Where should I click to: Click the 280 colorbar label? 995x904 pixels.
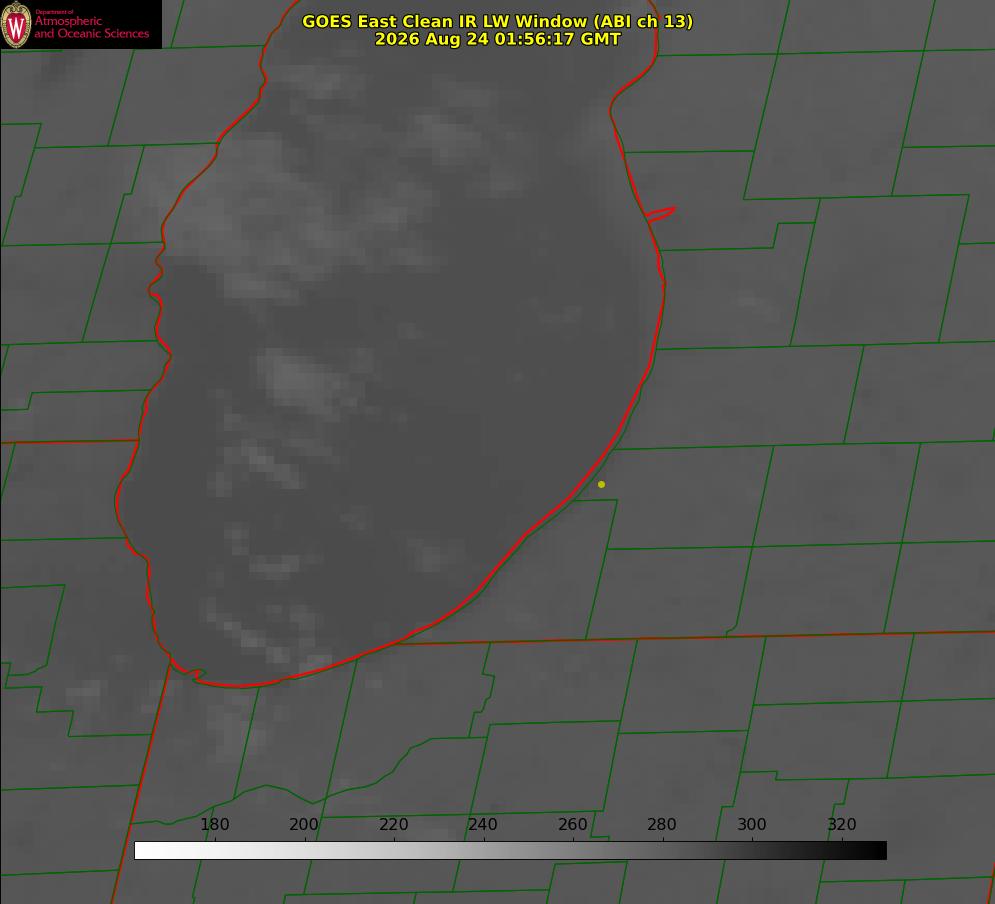click(x=662, y=824)
